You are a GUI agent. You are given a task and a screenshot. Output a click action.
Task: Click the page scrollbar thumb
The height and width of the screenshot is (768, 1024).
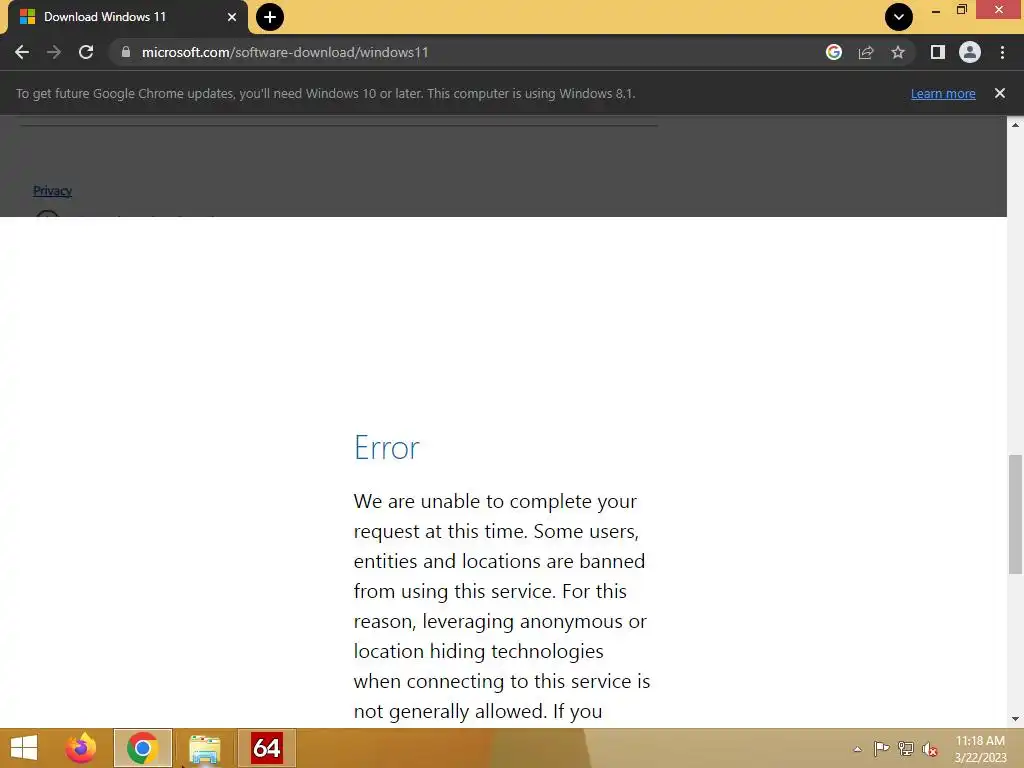click(1015, 514)
